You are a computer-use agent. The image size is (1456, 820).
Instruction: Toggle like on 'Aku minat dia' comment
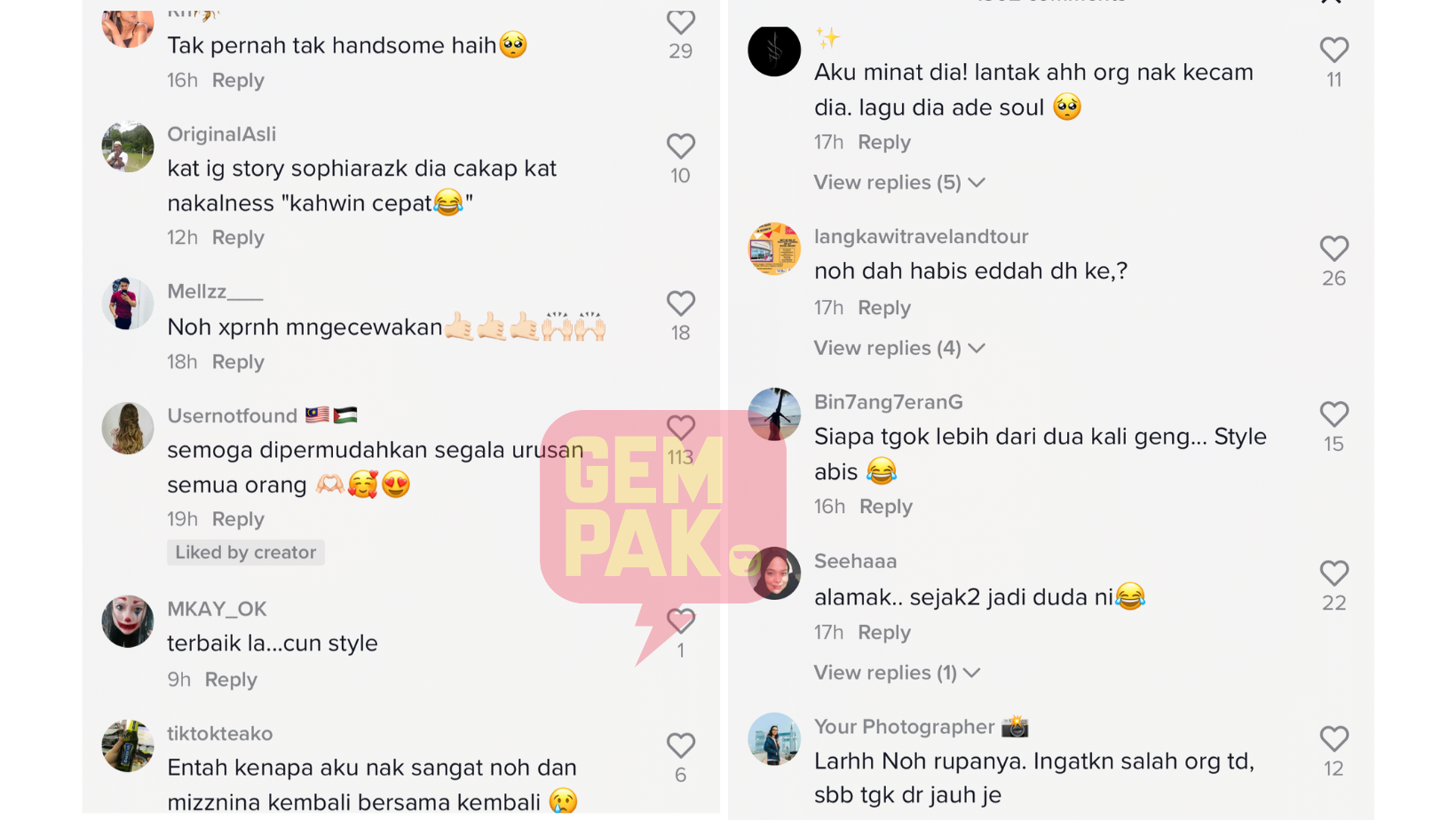click(x=1333, y=50)
